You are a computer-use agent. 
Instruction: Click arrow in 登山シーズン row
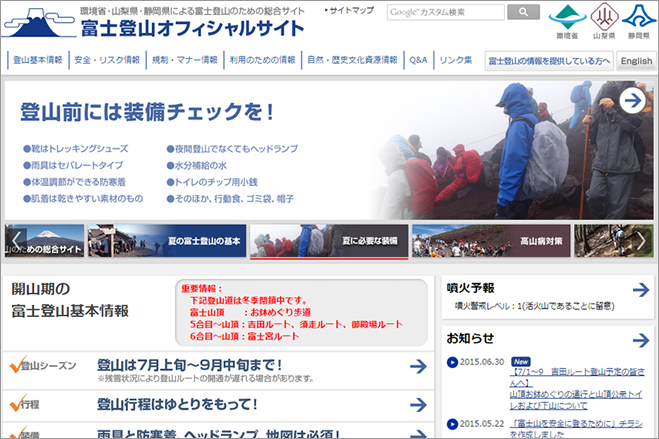418,366
